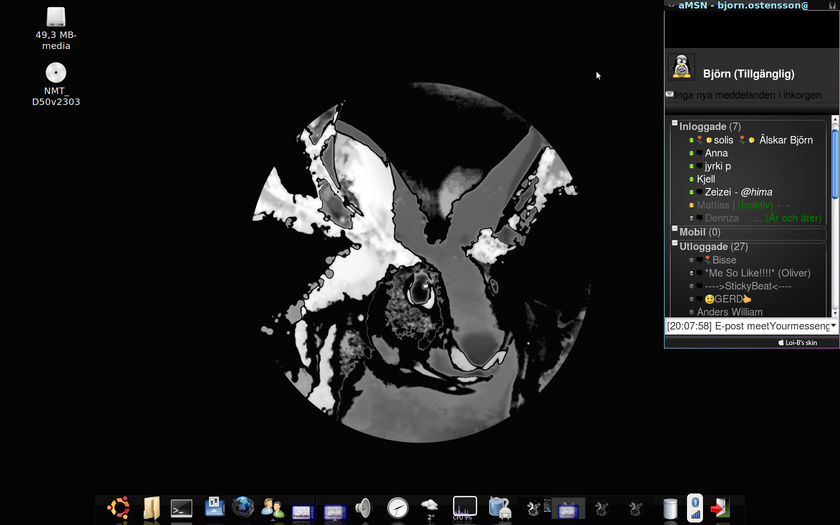840x525 pixels.
Task: Open the two-people contacts icon in dock
Action: (273, 508)
